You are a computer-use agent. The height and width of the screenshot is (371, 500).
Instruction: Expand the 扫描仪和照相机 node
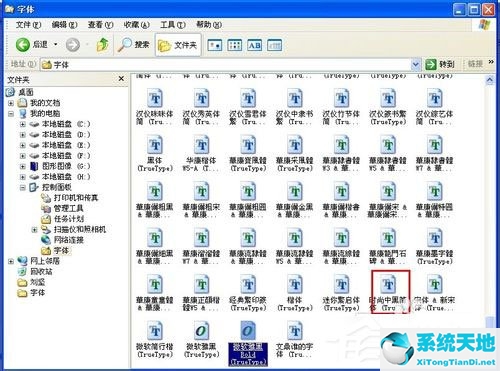[x=34, y=230]
